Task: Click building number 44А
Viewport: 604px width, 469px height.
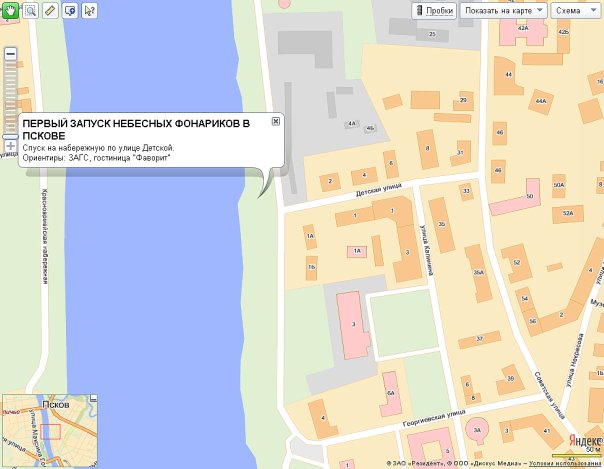Action: (541, 101)
